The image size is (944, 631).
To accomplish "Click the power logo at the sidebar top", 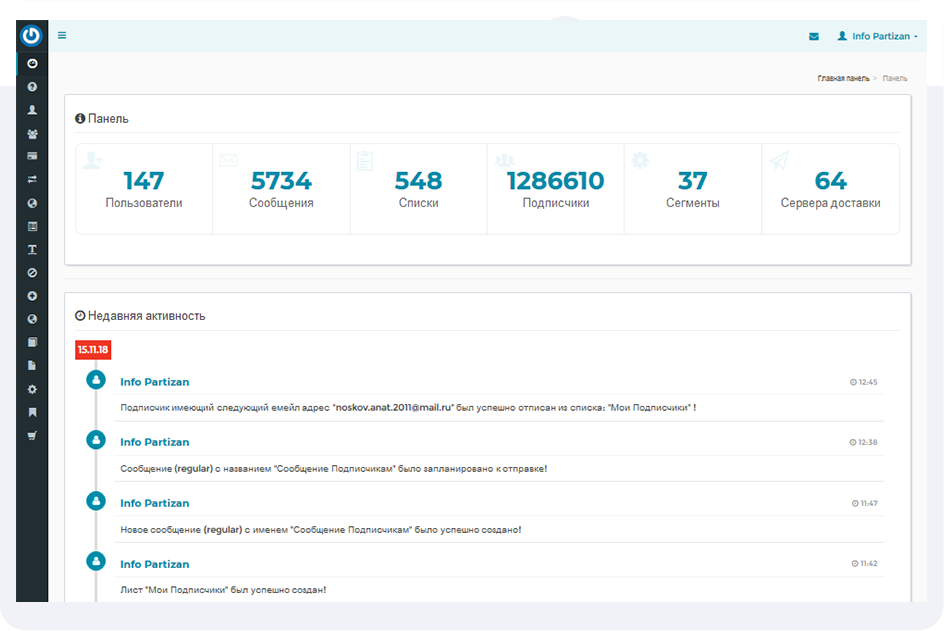I will point(32,36).
